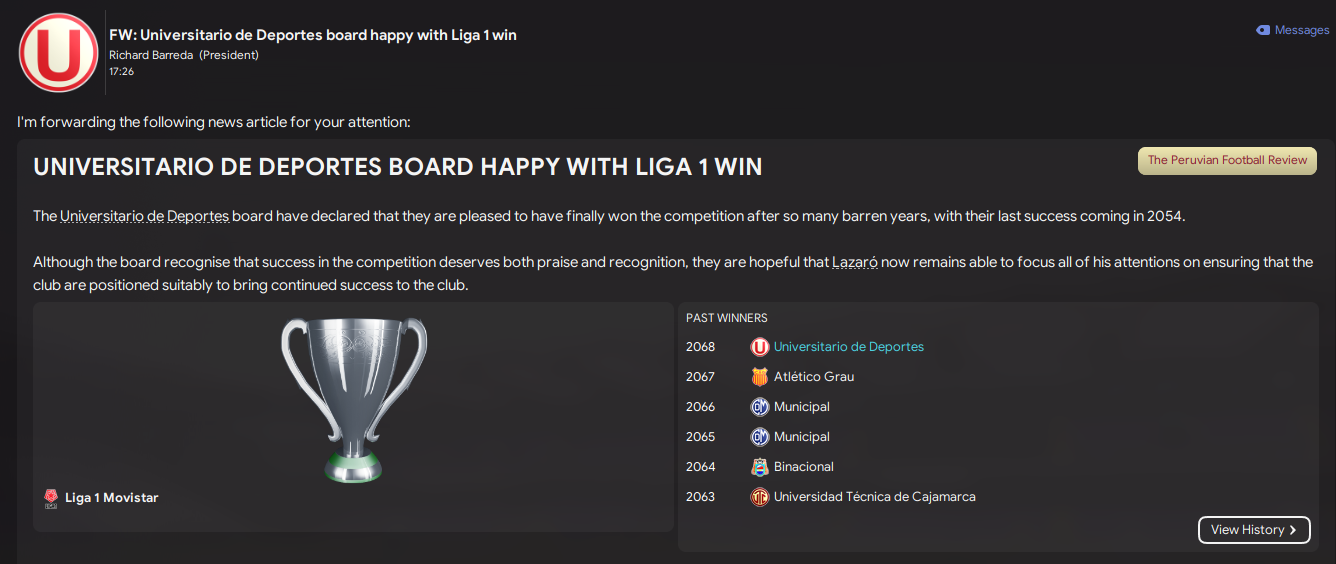This screenshot has width=1336, height=564.
Task: Click The Peruvian Football Review source tag
Action: coord(1227,160)
